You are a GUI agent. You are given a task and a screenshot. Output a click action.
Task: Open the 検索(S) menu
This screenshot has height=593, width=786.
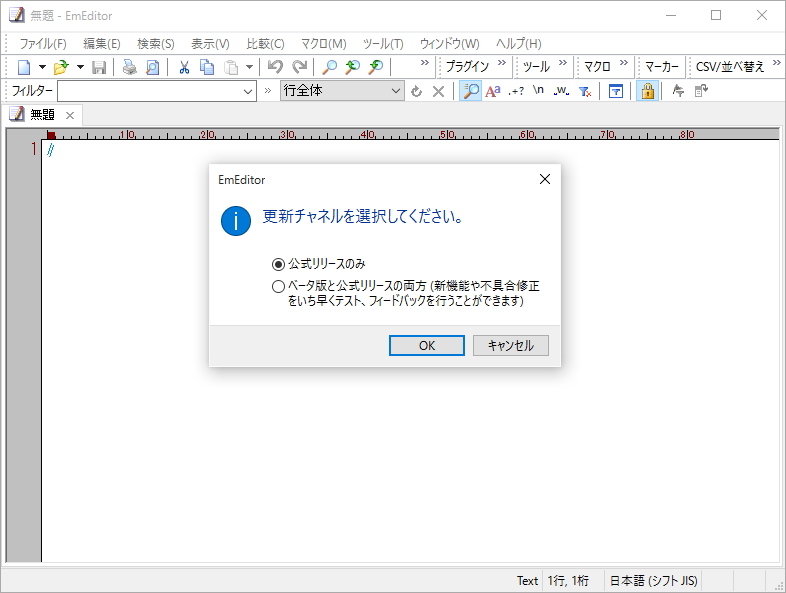(x=156, y=44)
